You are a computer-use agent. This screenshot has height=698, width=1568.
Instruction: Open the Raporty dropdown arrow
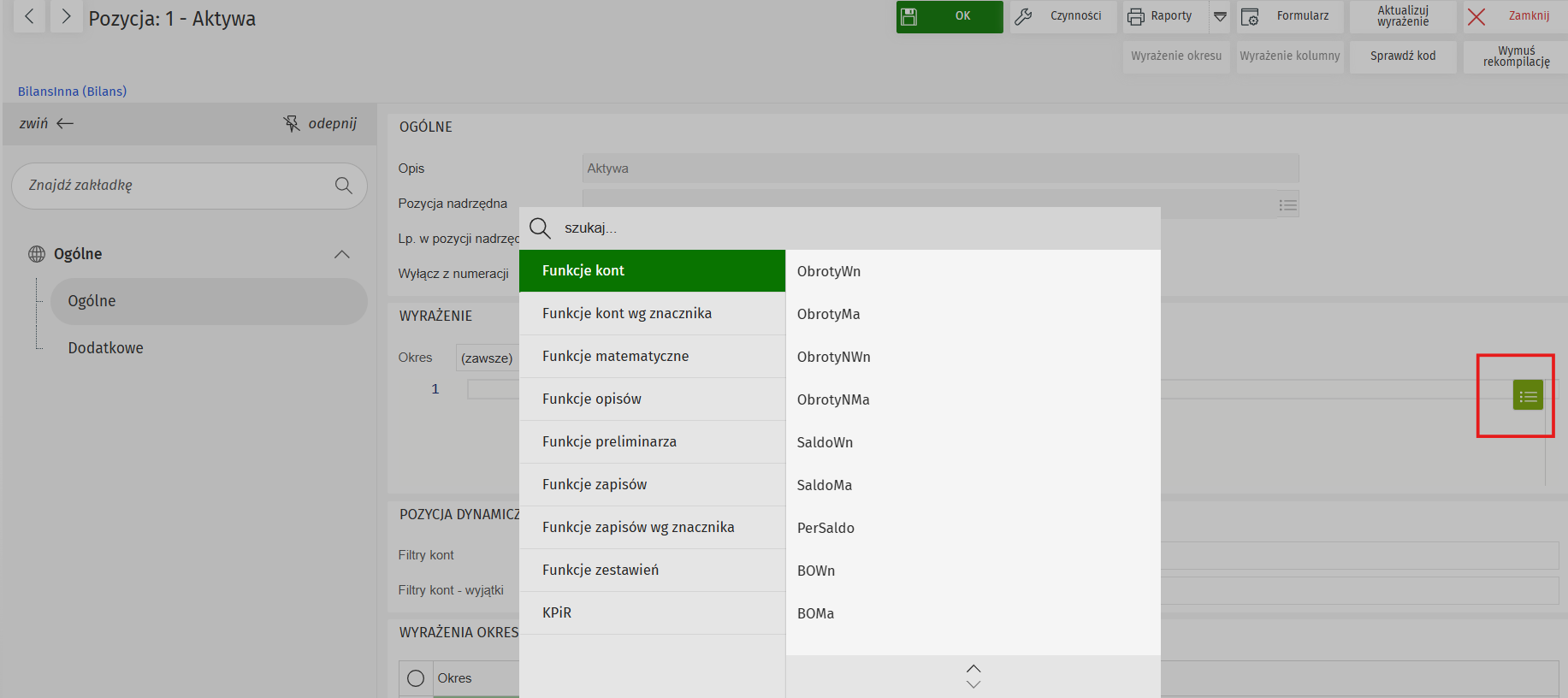pyautogui.click(x=1221, y=16)
